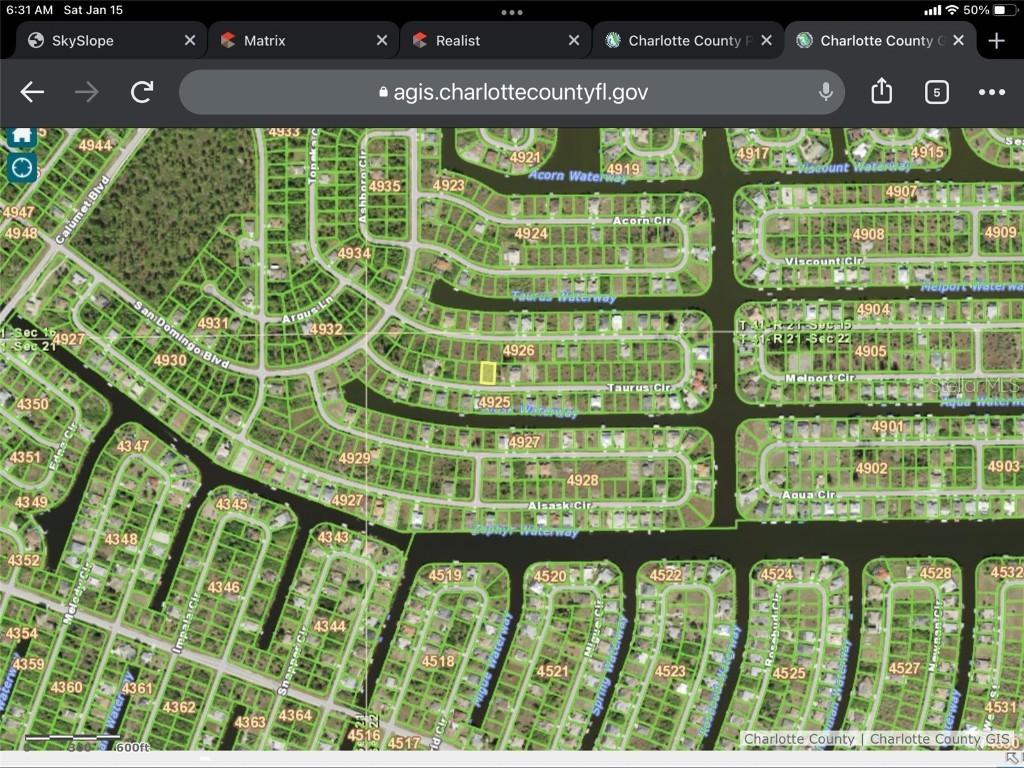
Task: Close the Realist tab
Action: tap(573, 41)
